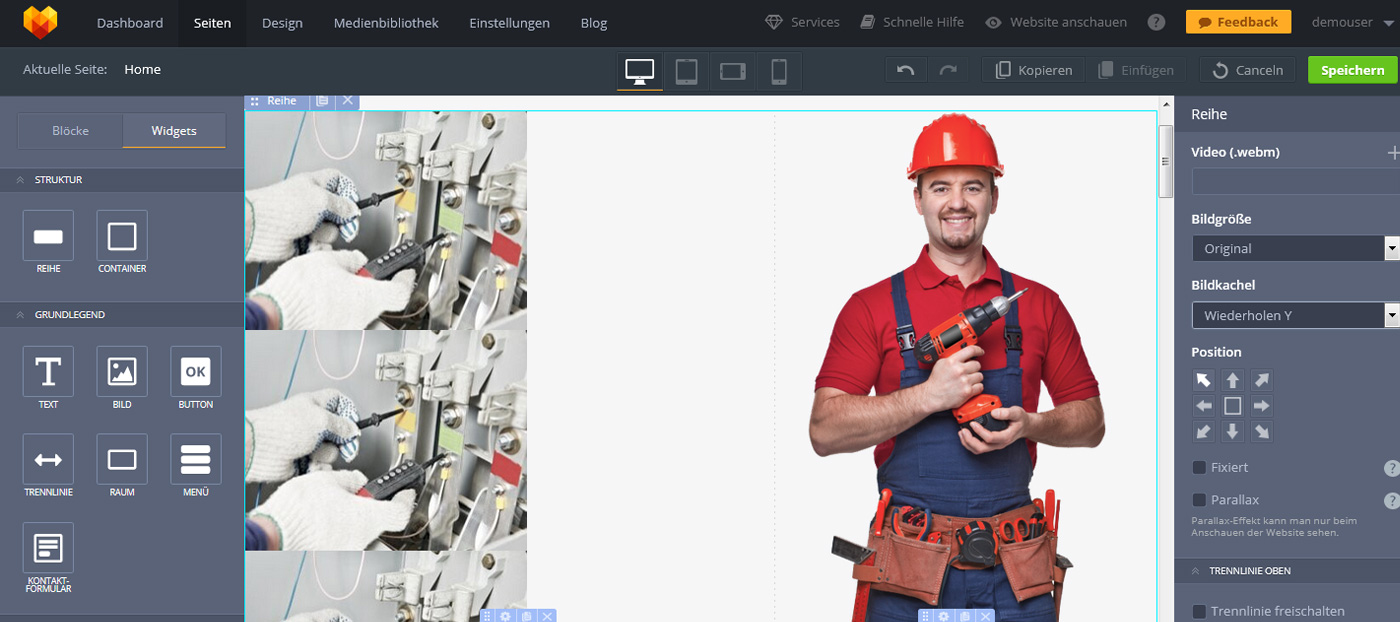This screenshot has height=622, width=1400.
Task: Enable the Fixiert checkbox
Action: click(x=1199, y=467)
